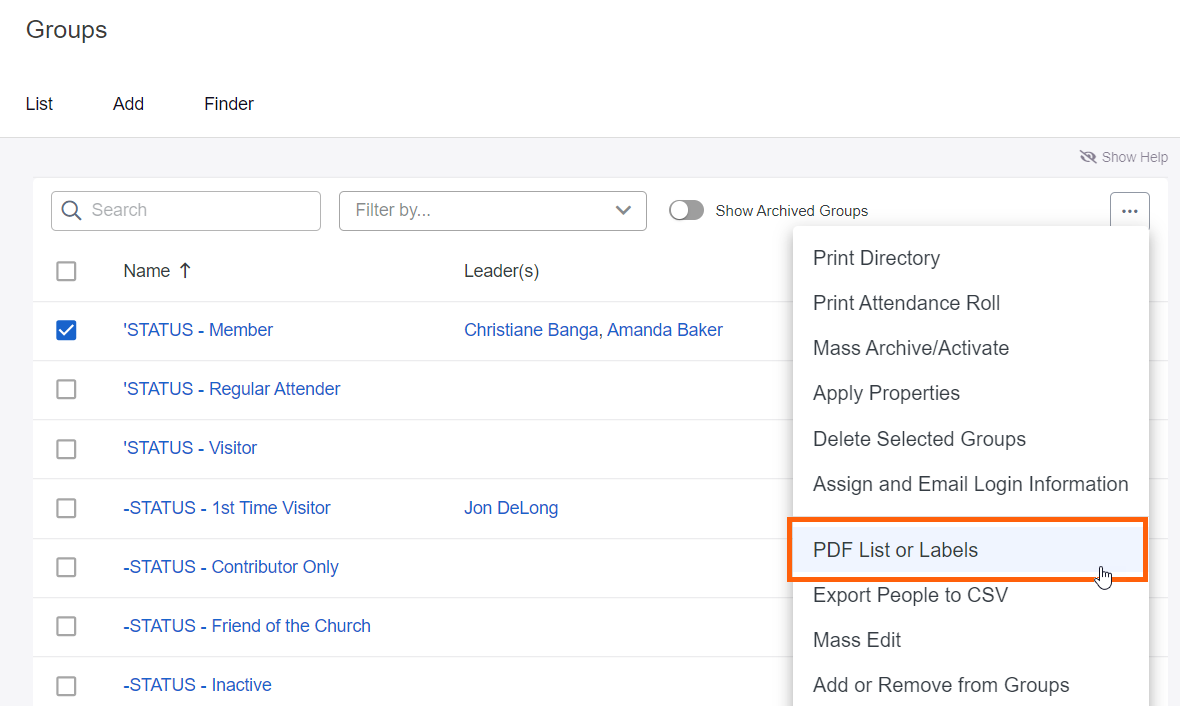The width and height of the screenshot is (1180, 706).
Task: Click the Show Help eye icon
Action: coord(1088,157)
